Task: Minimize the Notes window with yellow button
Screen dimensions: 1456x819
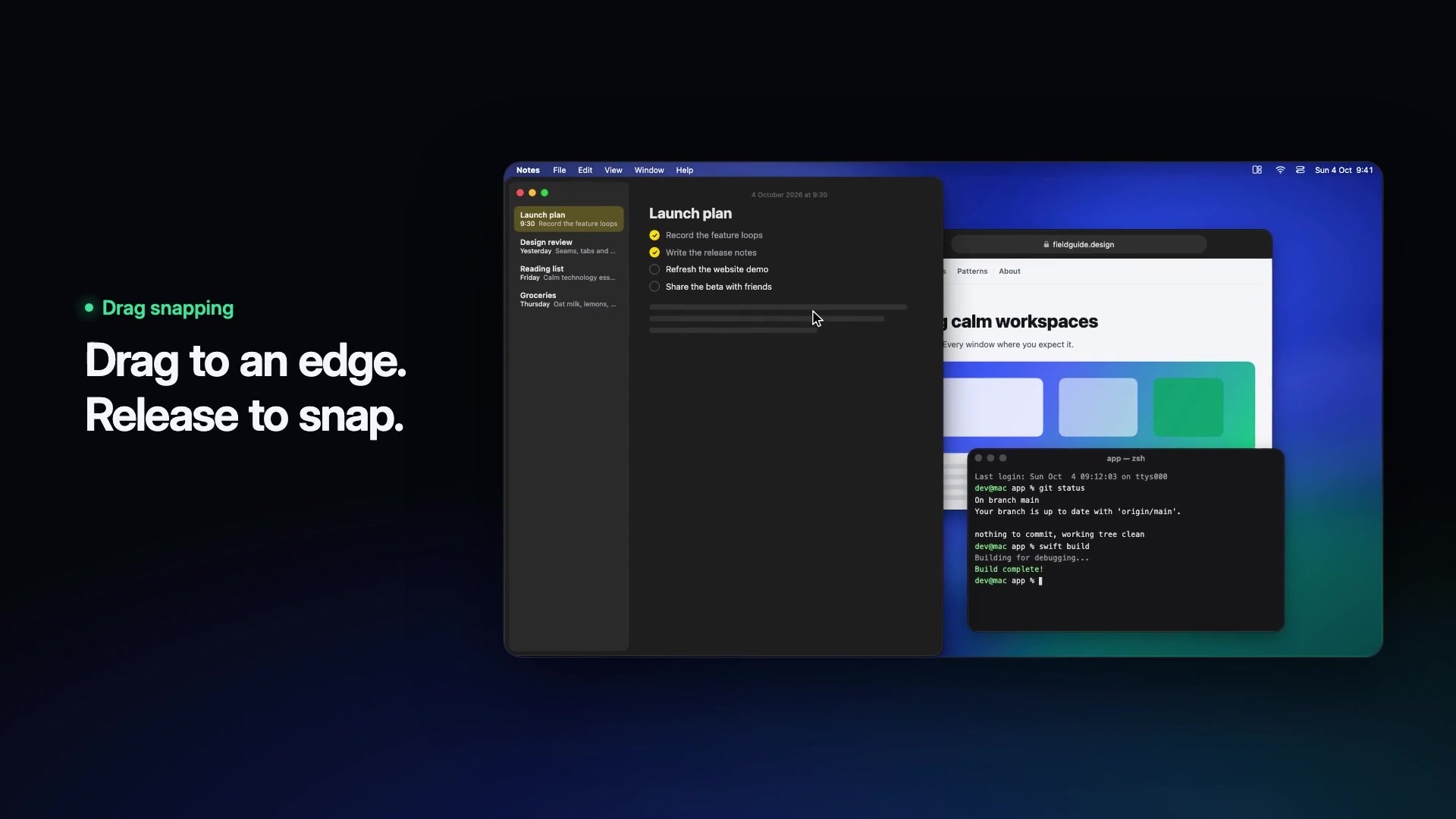Action: click(532, 193)
